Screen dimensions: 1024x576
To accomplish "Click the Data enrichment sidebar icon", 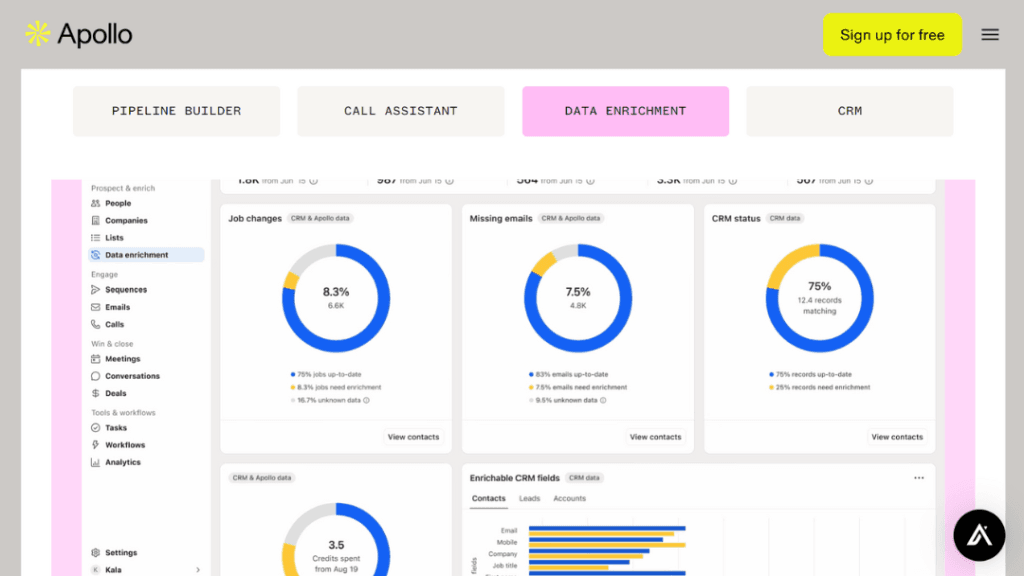I will (95, 255).
